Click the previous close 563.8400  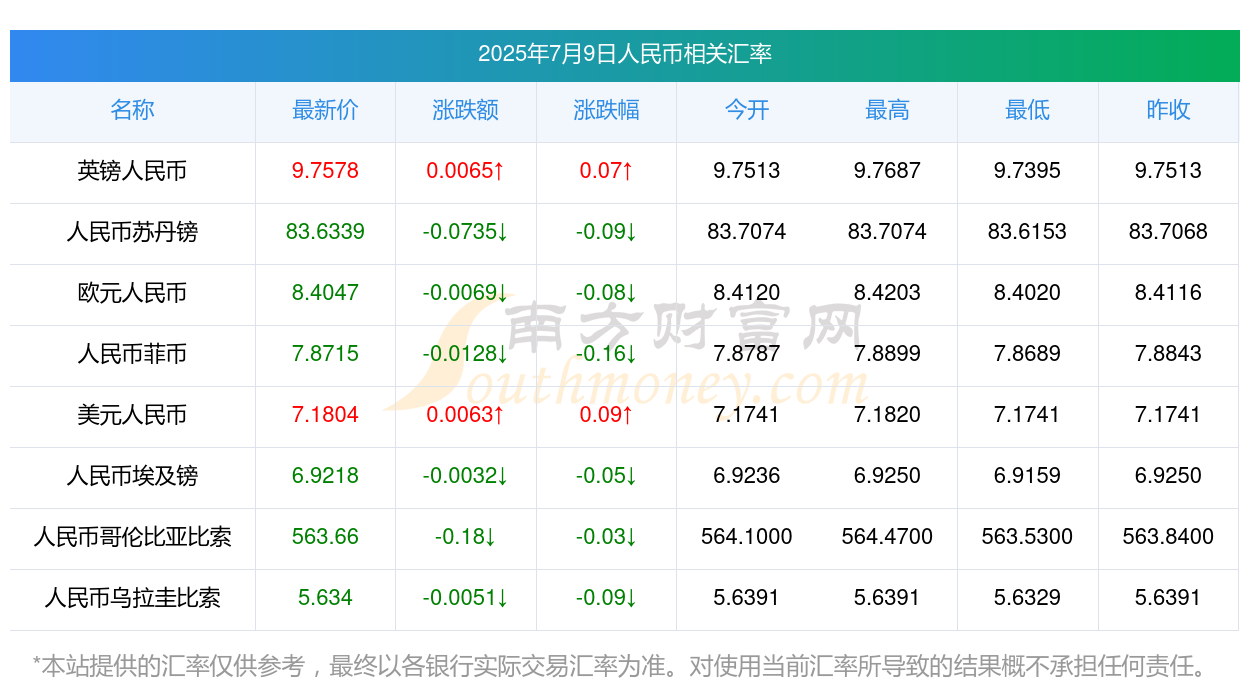pos(1168,537)
